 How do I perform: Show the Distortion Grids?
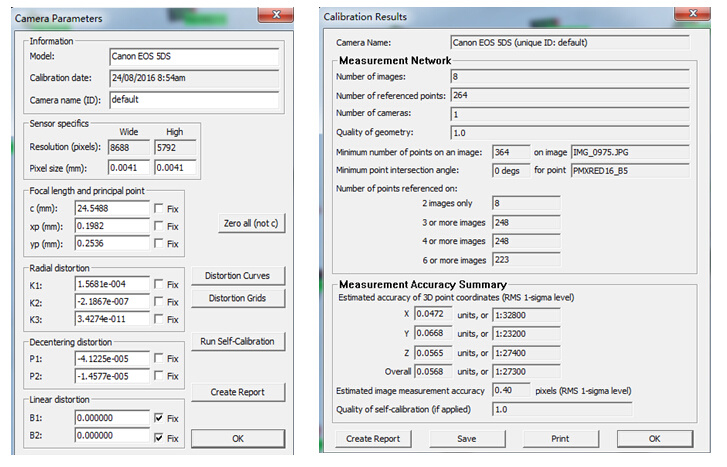point(244,298)
